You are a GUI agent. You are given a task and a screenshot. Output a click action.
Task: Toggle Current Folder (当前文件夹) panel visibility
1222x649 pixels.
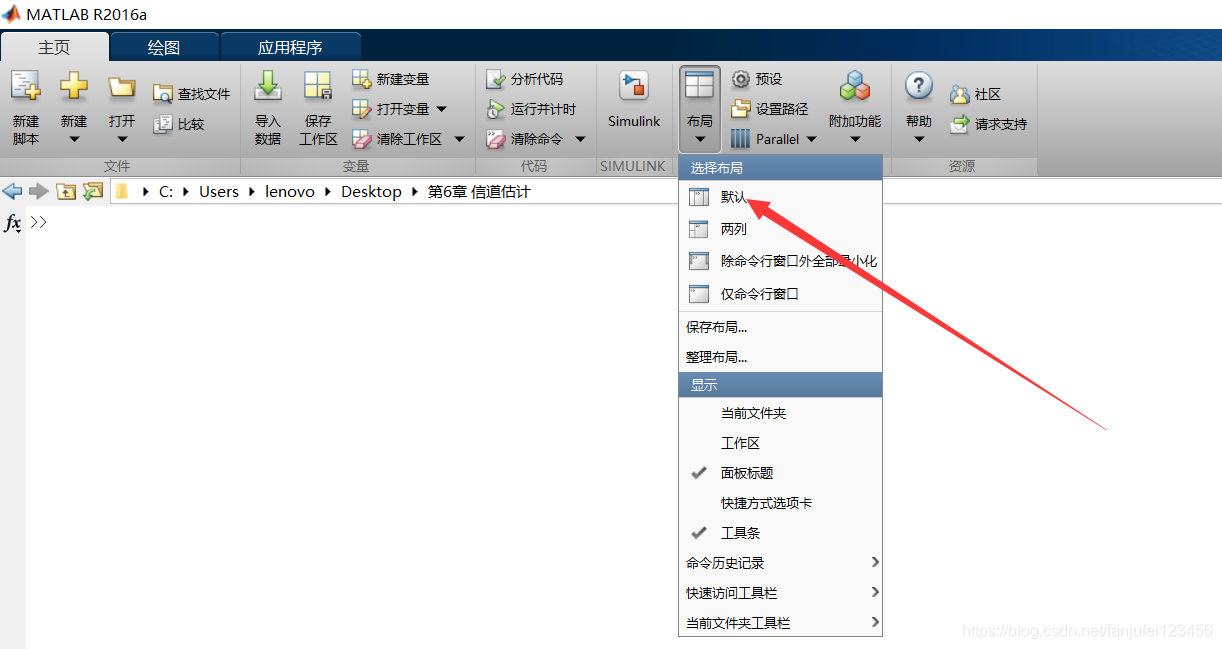[x=780, y=413]
